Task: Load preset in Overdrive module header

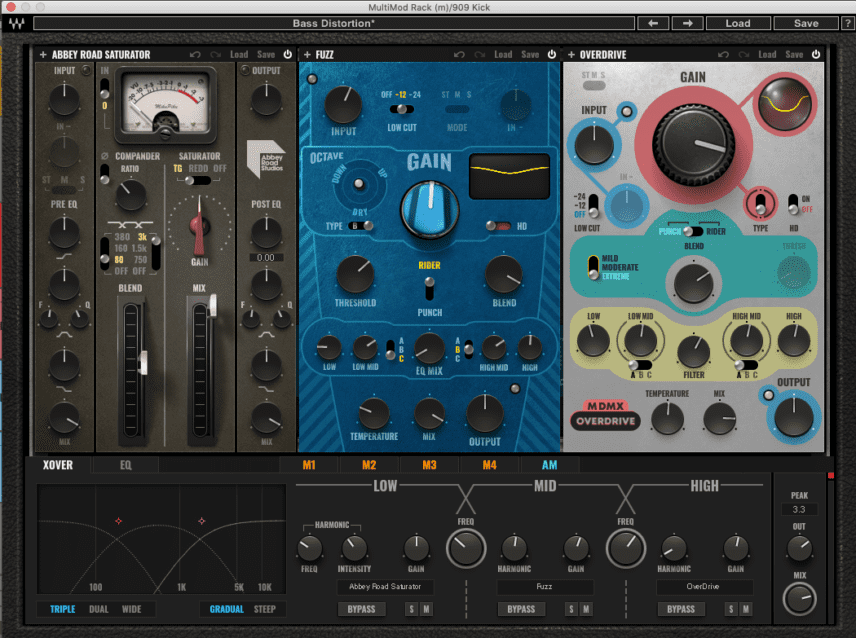Action: 767,55
